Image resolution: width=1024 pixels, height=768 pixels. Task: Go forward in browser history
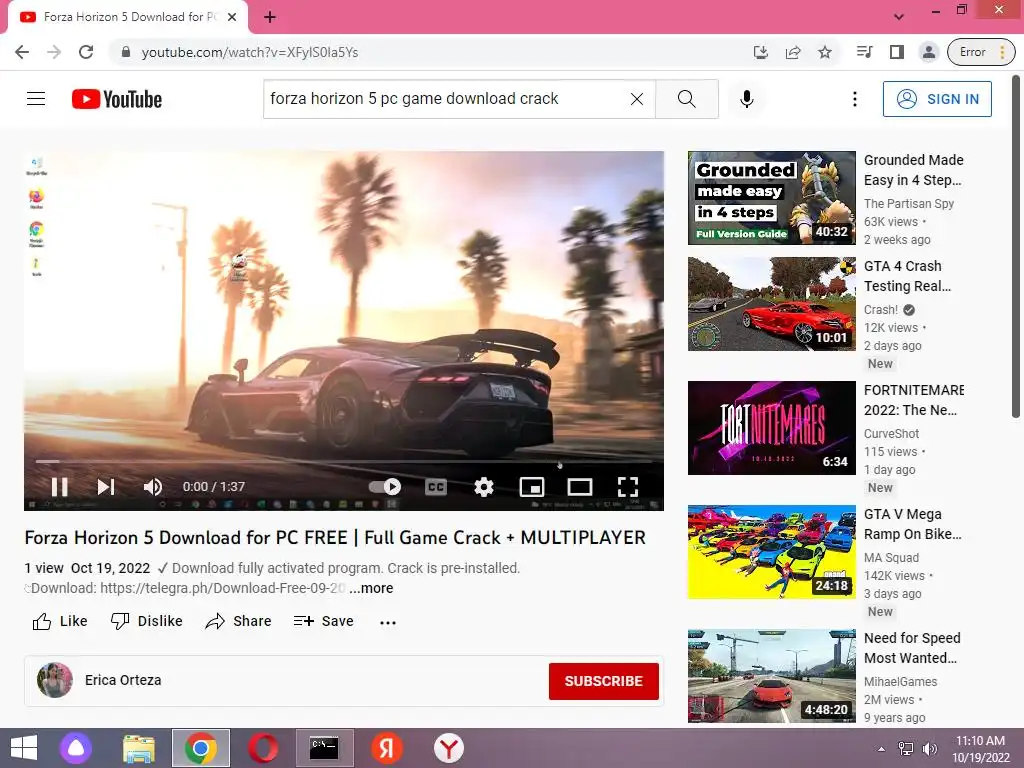point(54,52)
